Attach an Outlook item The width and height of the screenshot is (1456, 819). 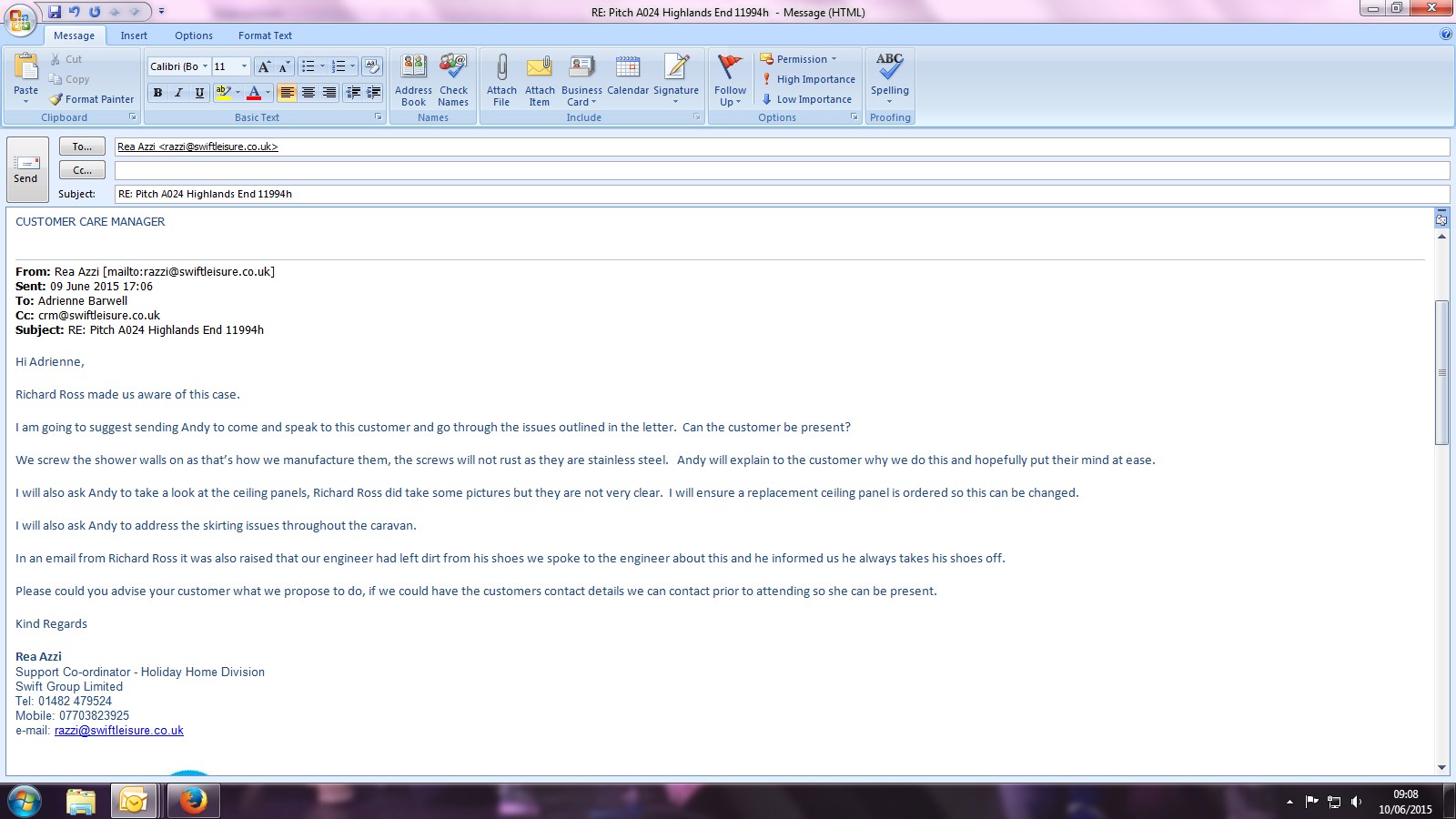click(x=540, y=80)
